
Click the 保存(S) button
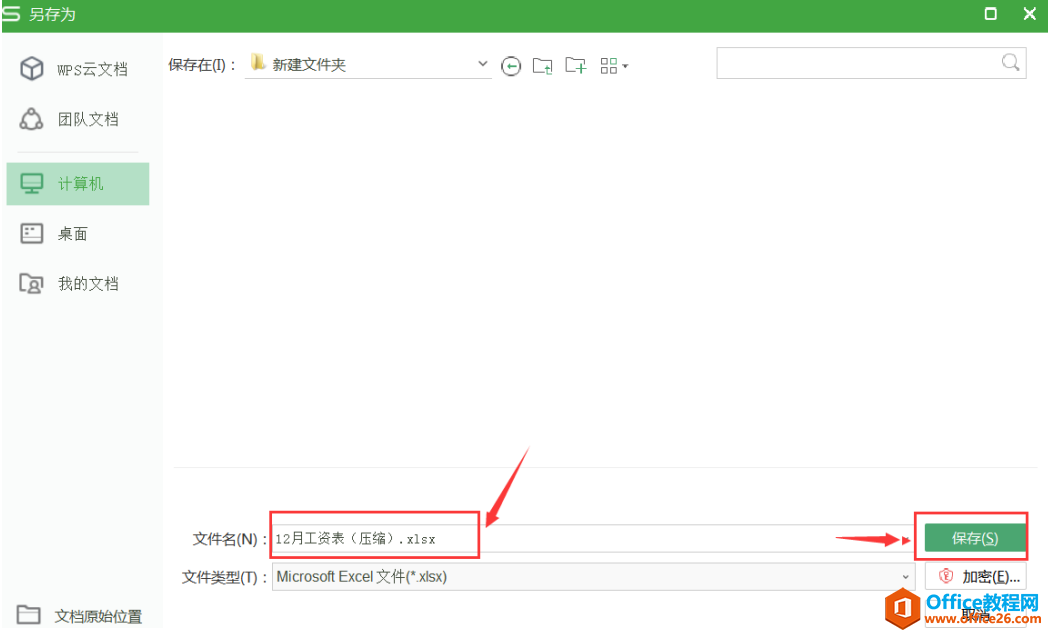(x=974, y=538)
